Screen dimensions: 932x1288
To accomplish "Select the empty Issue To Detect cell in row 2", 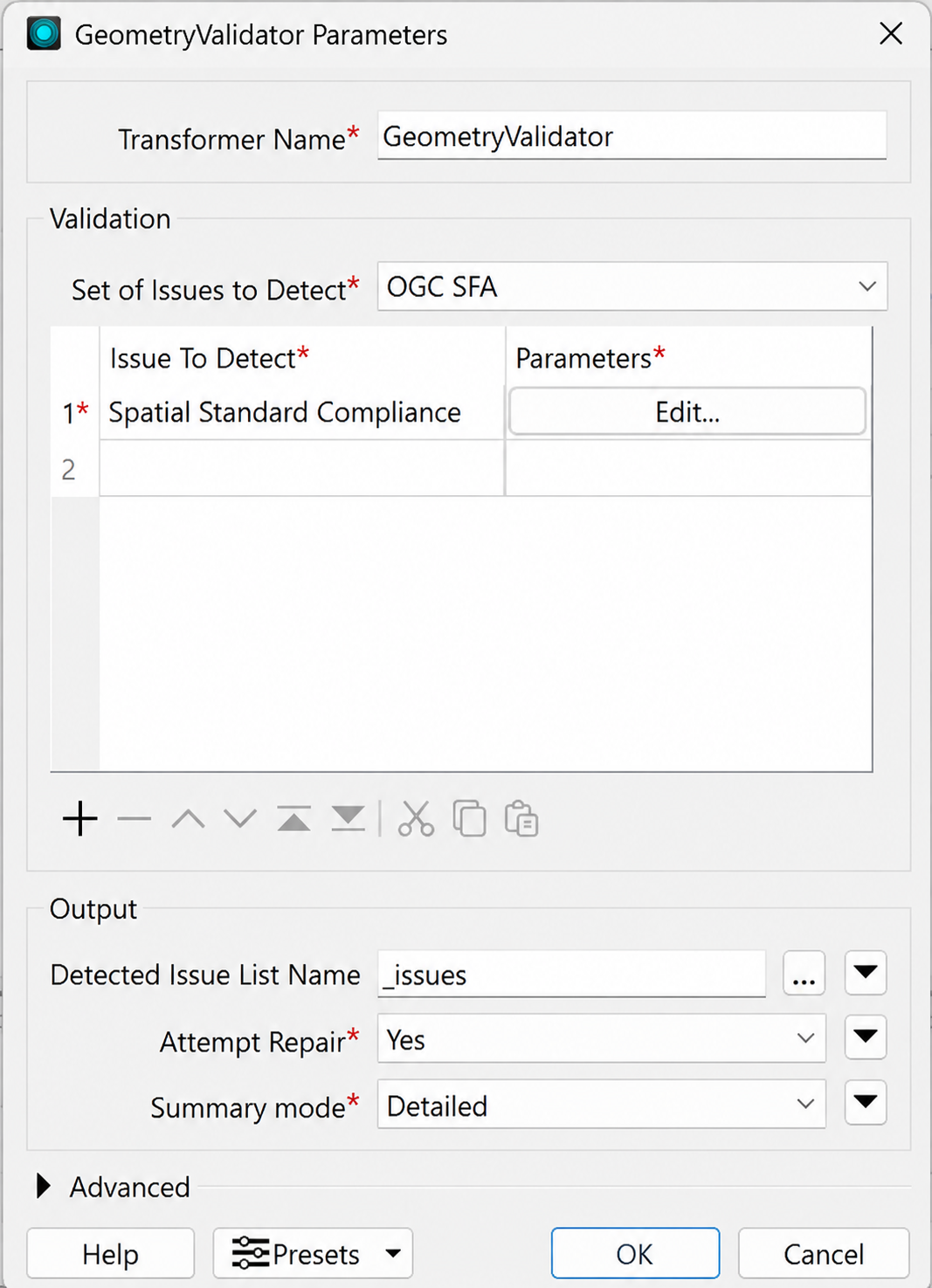I will point(302,468).
